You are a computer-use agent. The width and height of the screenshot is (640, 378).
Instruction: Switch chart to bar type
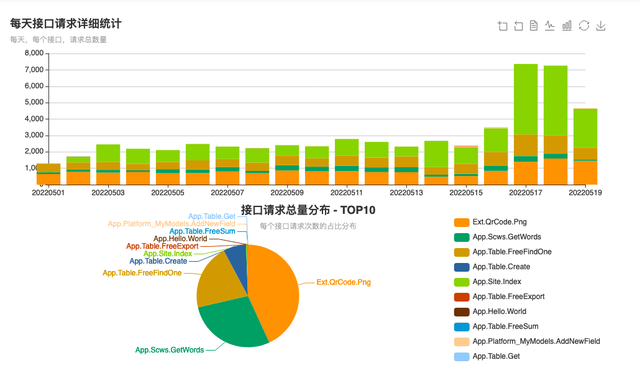pos(567,26)
